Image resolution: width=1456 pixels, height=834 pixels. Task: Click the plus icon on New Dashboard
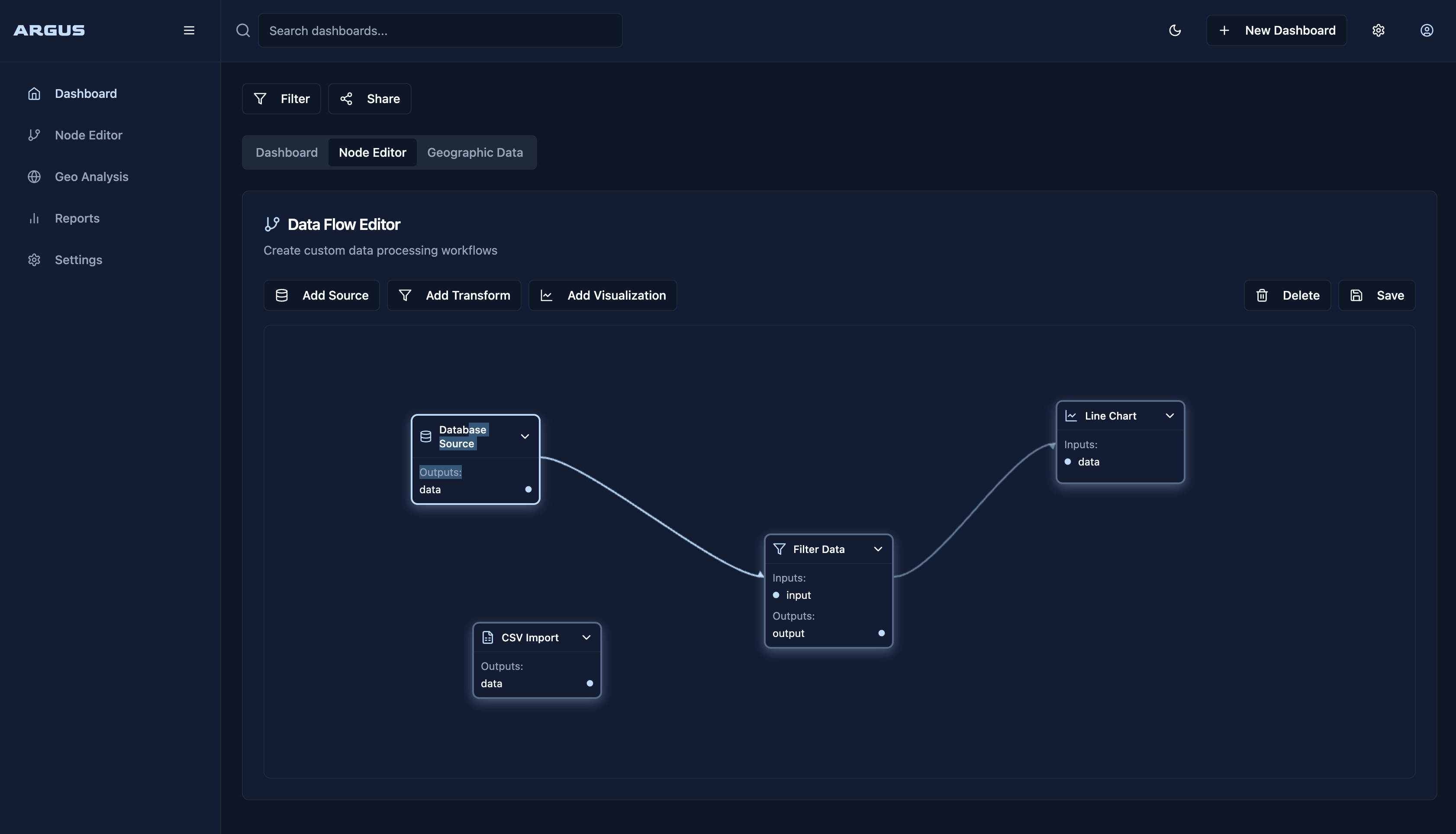pyautogui.click(x=1224, y=30)
